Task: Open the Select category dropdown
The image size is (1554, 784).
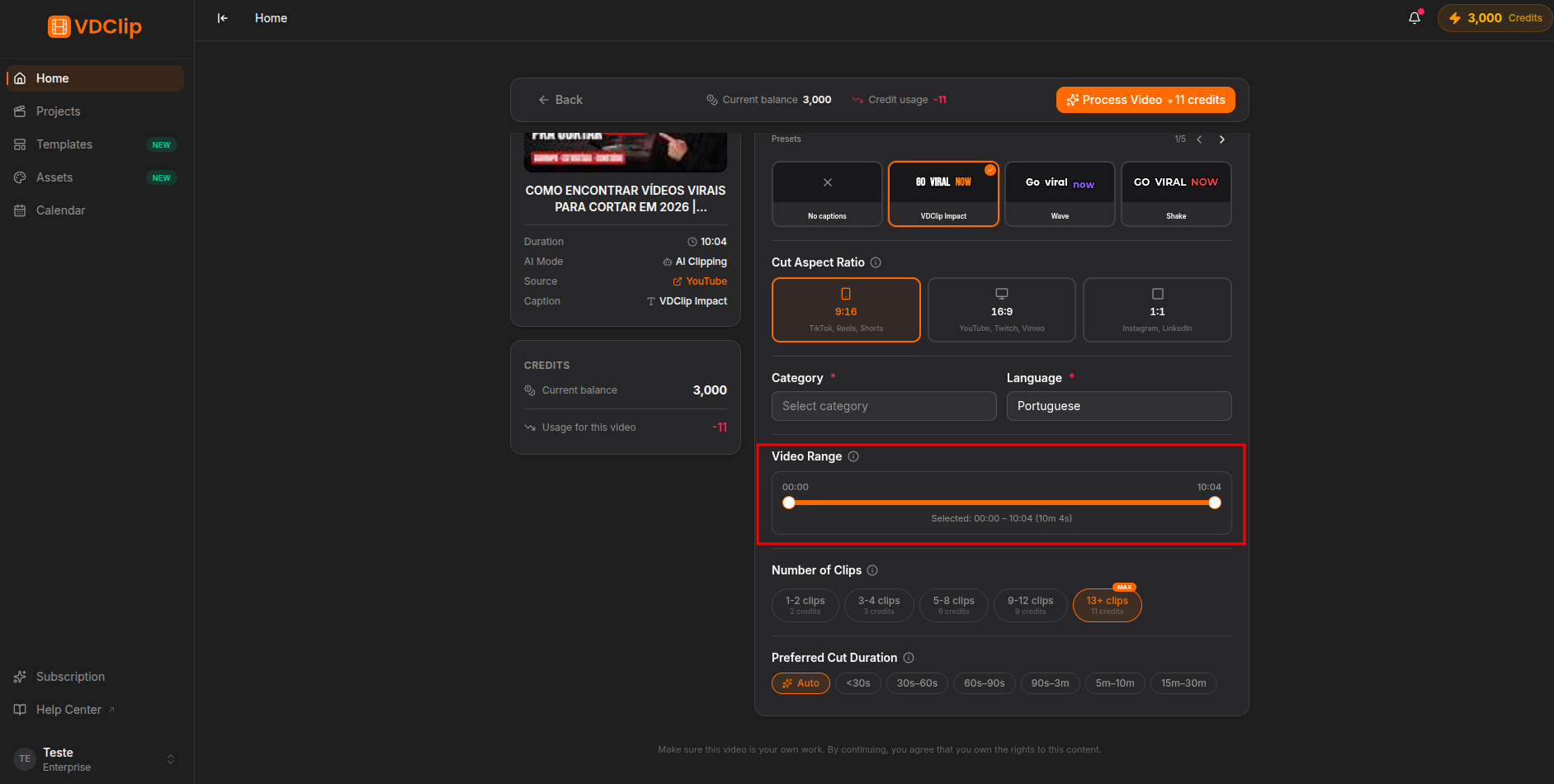Action: coord(884,406)
